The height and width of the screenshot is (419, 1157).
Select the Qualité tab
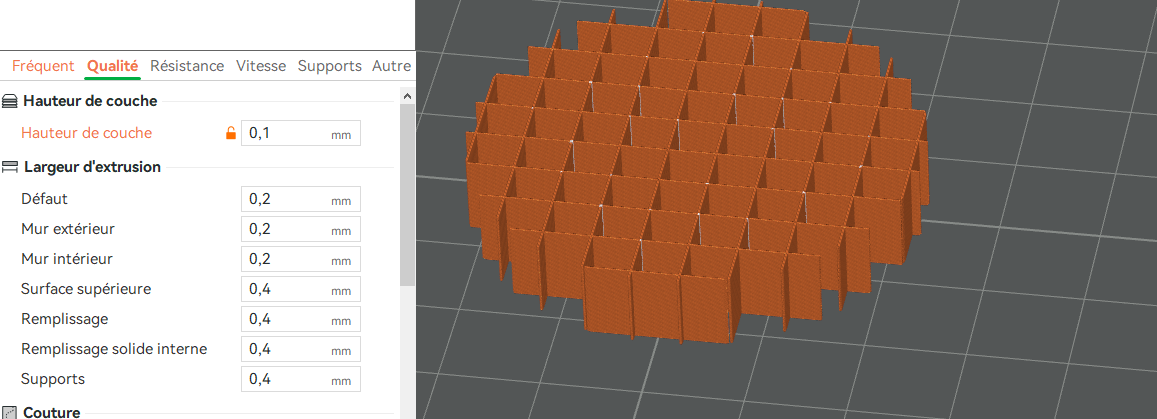tap(112, 66)
